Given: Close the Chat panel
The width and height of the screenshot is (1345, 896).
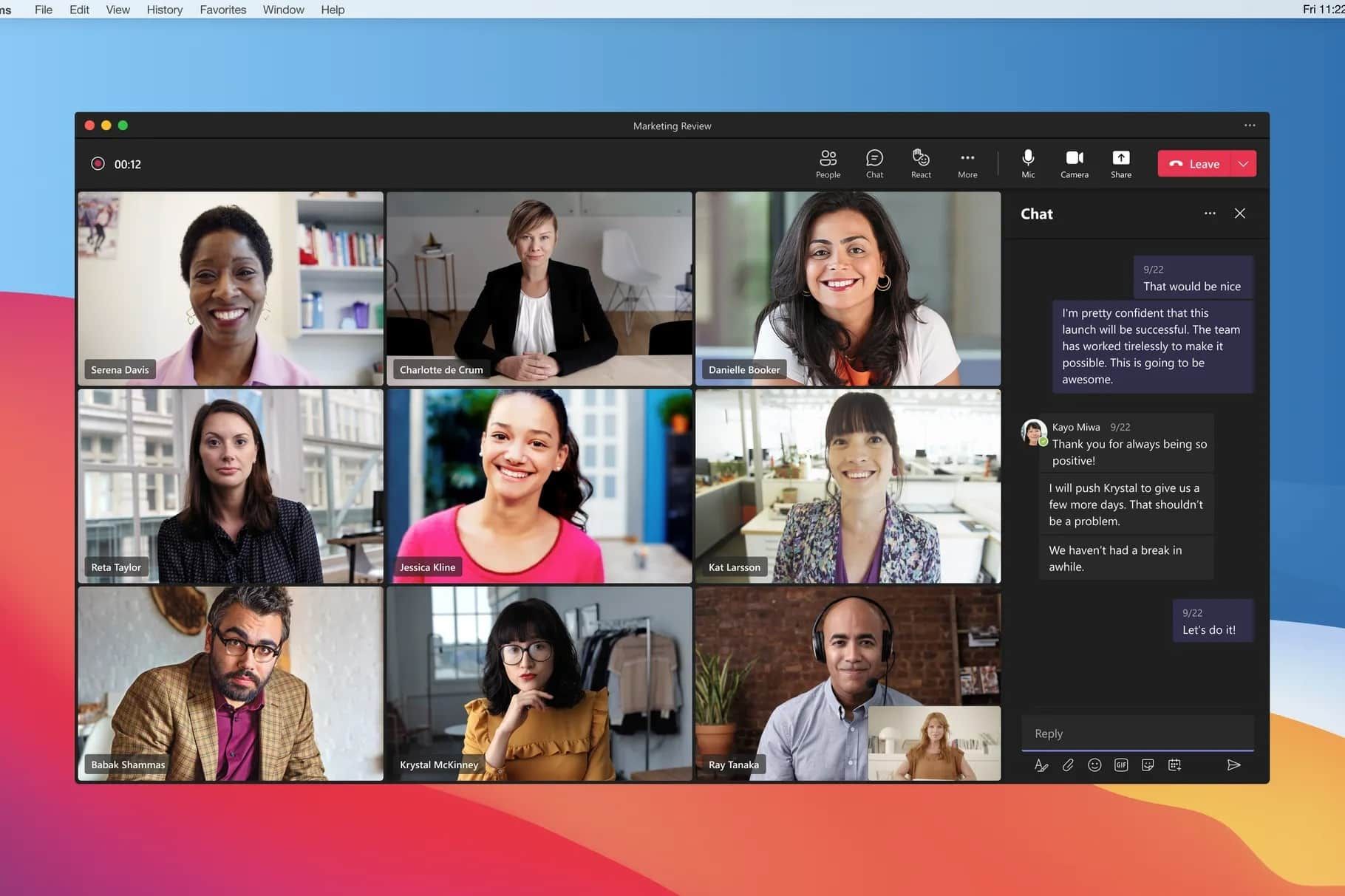Looking at the screenshot, I should coord(1240,213).
